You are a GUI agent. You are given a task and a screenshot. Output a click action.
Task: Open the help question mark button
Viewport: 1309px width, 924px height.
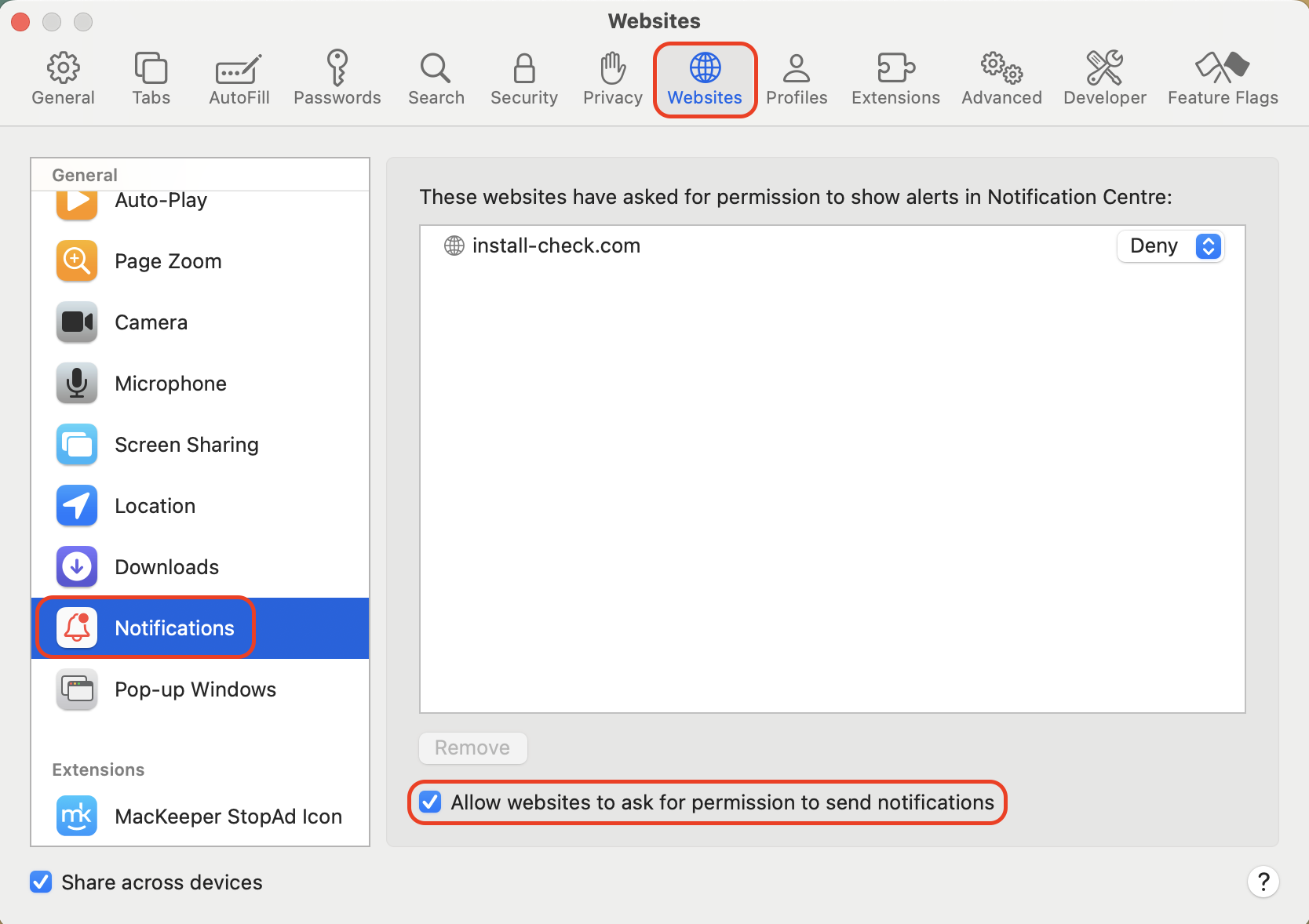tap(1263, 882)
